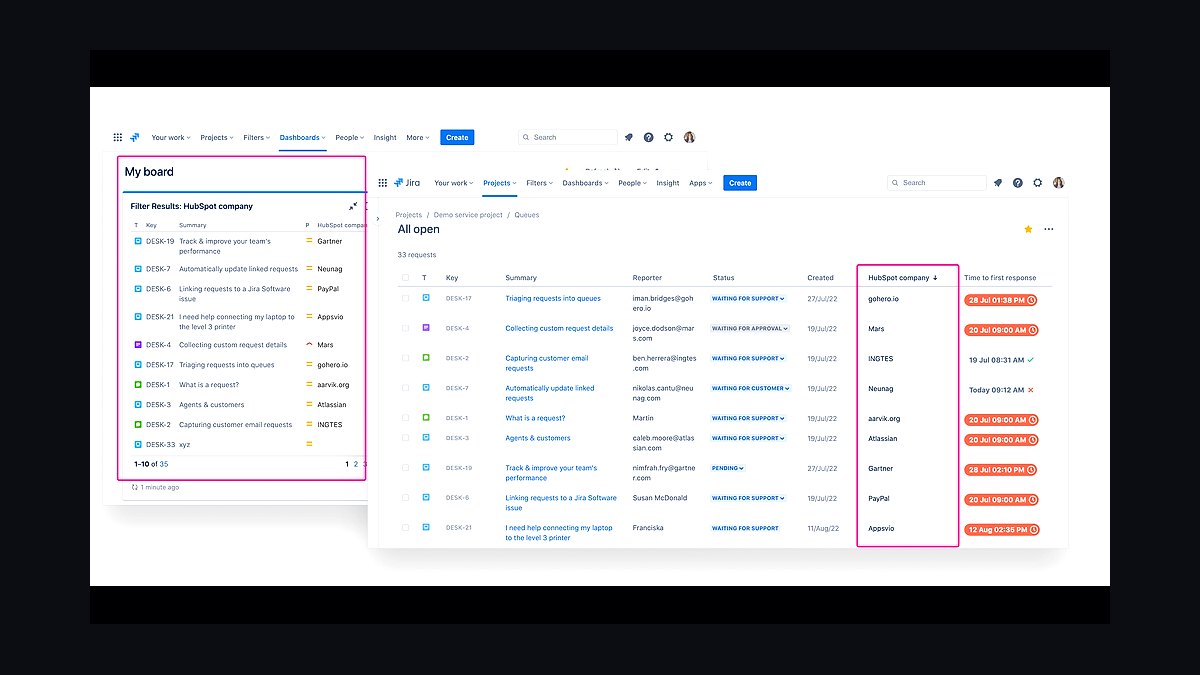Expand Filters menu in queue window
This screenshot has height=675, width=1200.
(x=539, y=183)
